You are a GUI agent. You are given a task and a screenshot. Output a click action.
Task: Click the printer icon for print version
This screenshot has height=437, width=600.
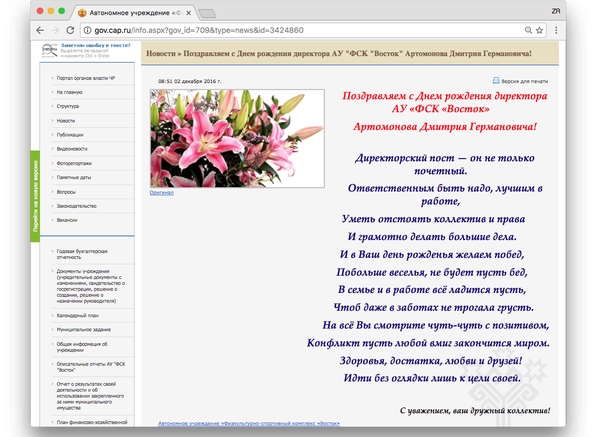tap(495, 80)
